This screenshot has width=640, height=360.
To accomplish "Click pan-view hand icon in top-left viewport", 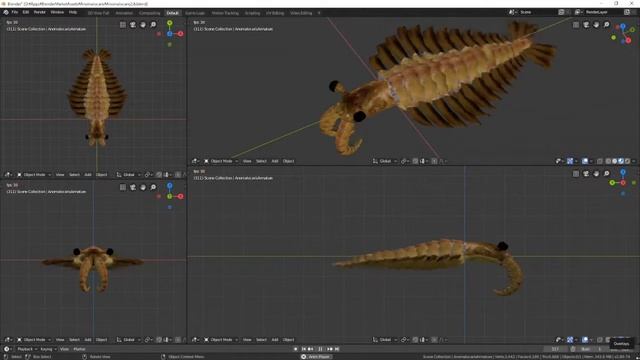I will tap(143, 25).
